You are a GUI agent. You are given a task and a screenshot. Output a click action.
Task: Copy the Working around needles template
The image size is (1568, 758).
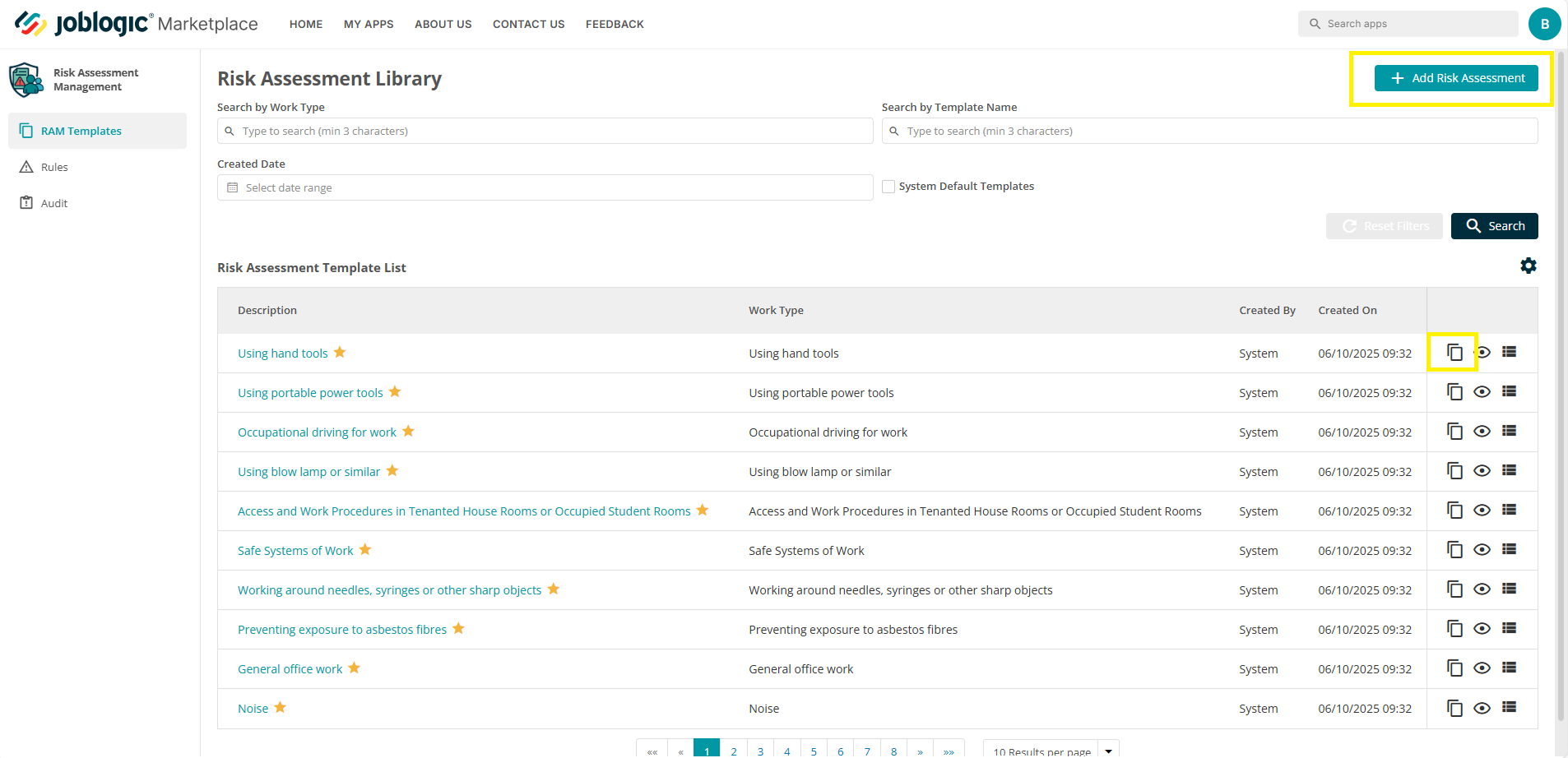[x=1454, y=589]
